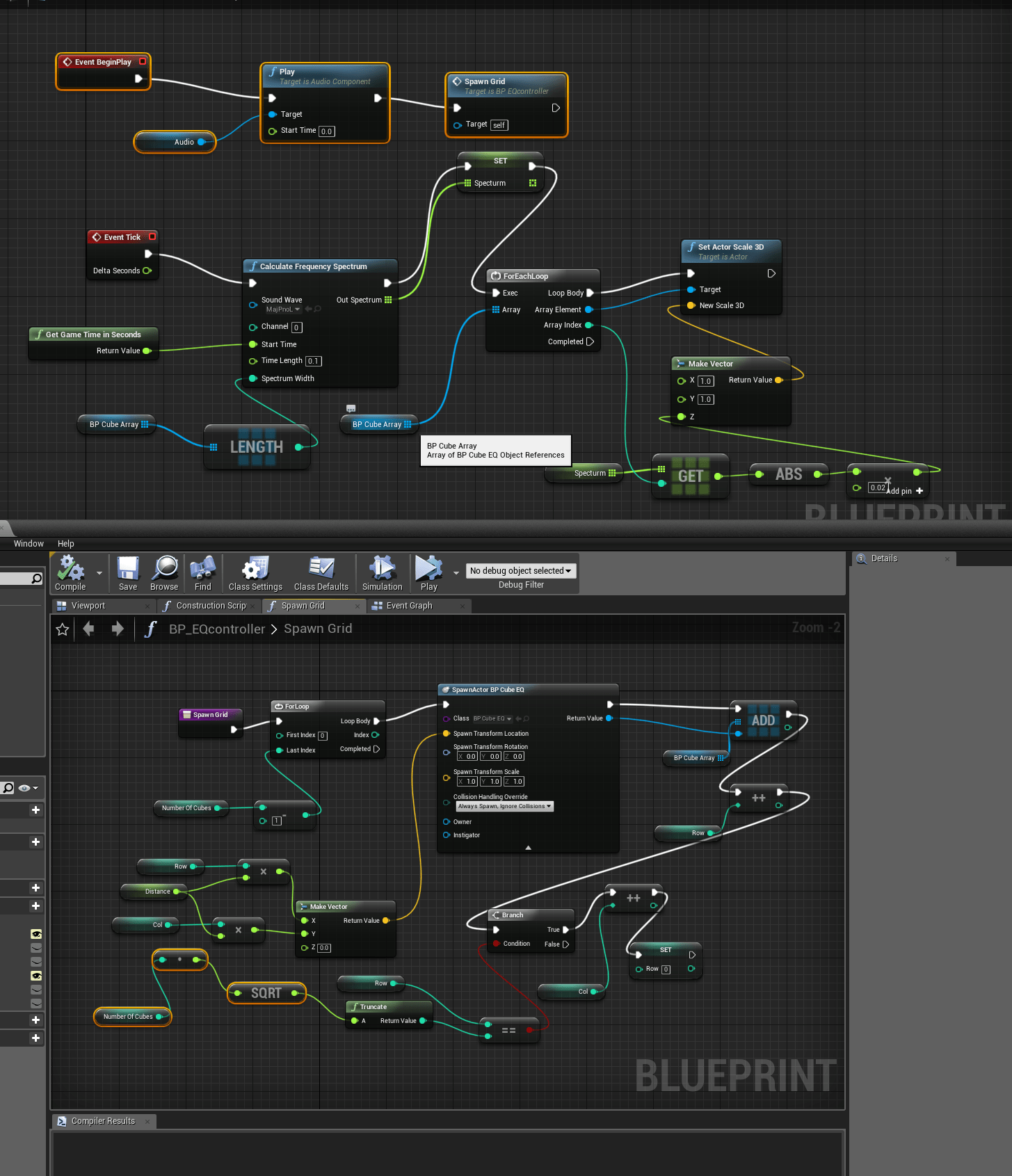Viewport: 1012px width, 1176px height.
Task: Click the browse magnifier beside Sound Wave asset
Action: (x=318, y=309)
